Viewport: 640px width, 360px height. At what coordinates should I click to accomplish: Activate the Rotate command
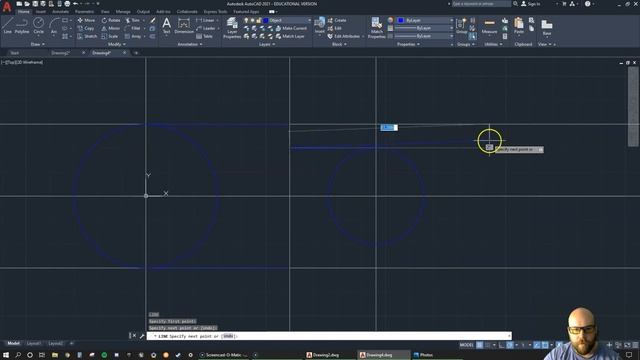point(111,20)
